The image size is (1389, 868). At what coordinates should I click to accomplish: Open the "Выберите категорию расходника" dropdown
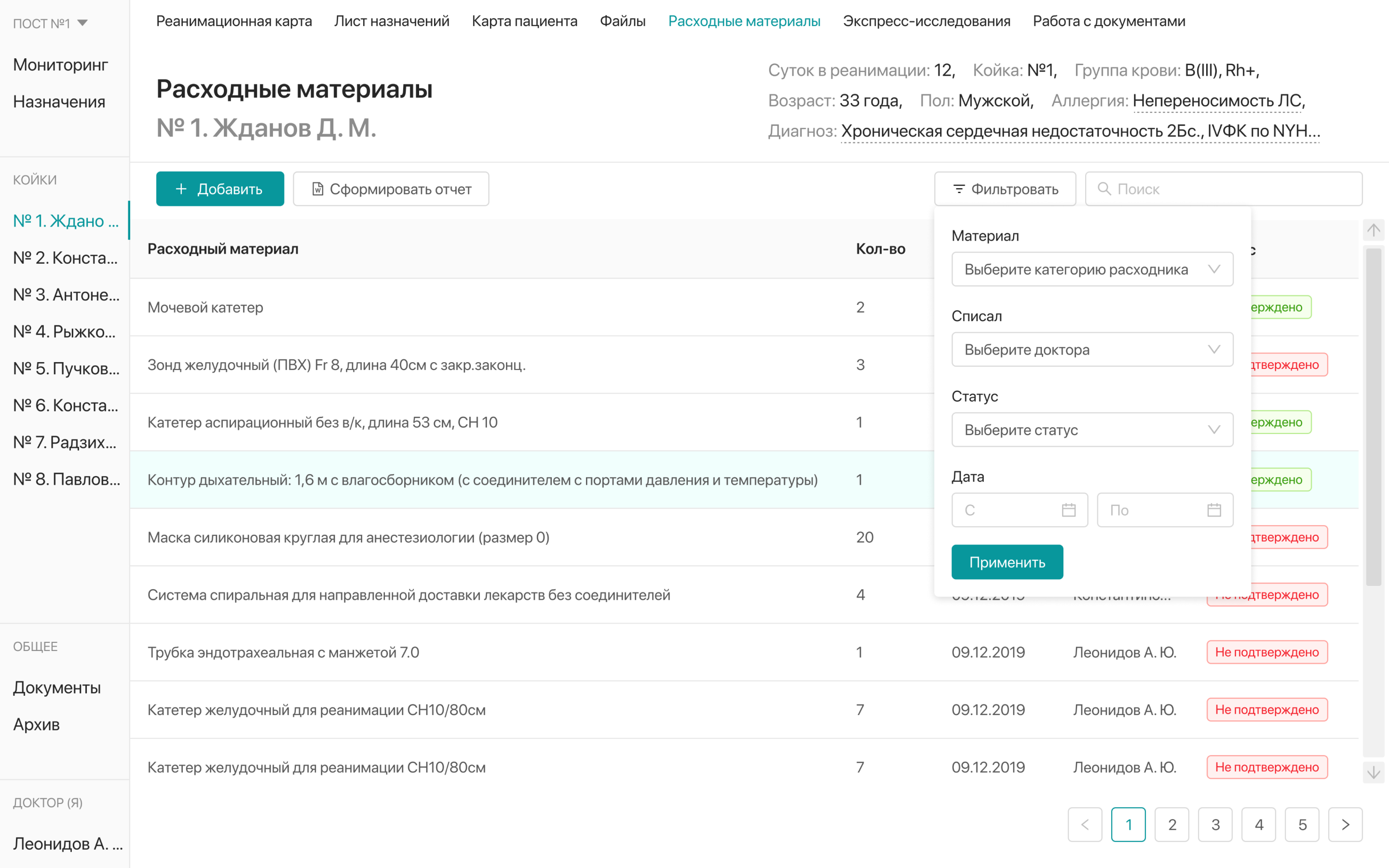point(1092,269)
